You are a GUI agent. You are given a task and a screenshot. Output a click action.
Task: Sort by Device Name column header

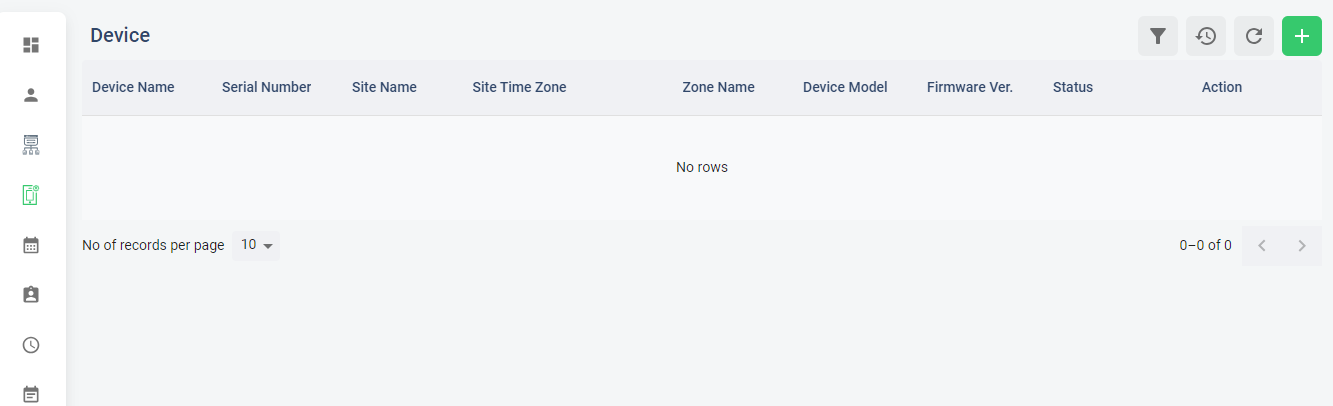pos(133,87)
